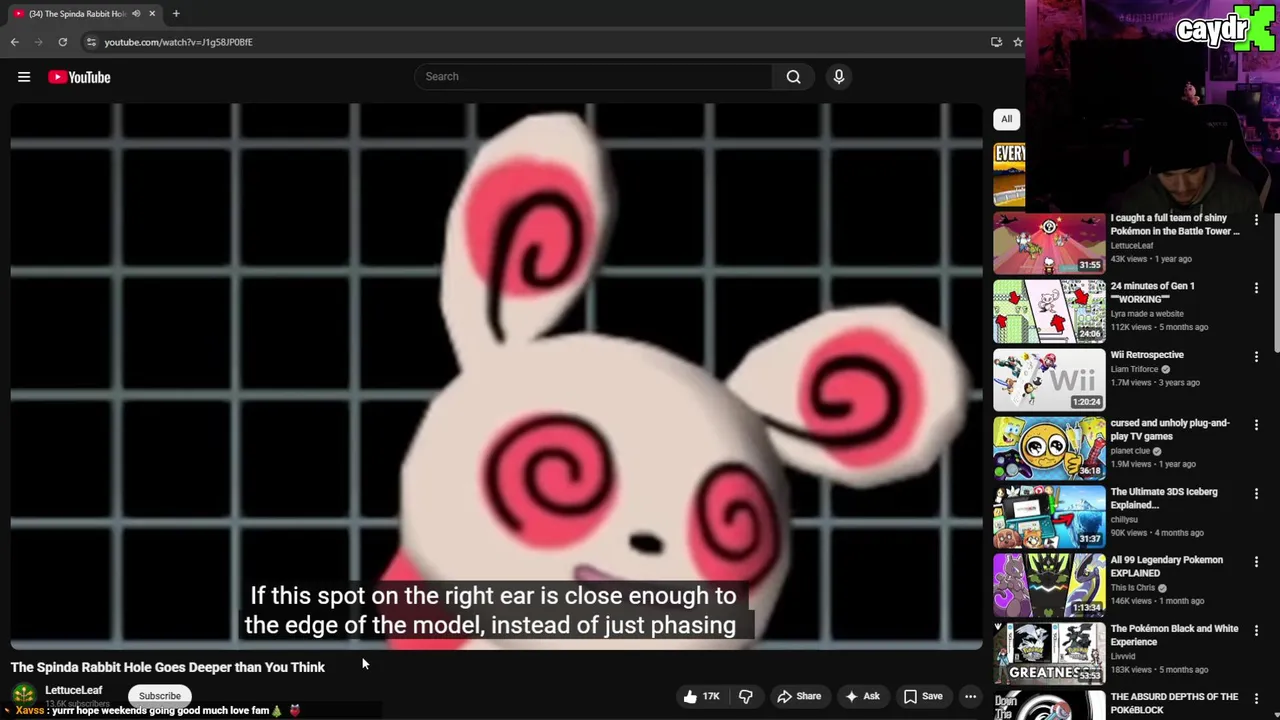Screen dimensions: 1280x720
Task: Close The Spinda Rabbit Hole browser tab
Action: click(x=152, y=14)
